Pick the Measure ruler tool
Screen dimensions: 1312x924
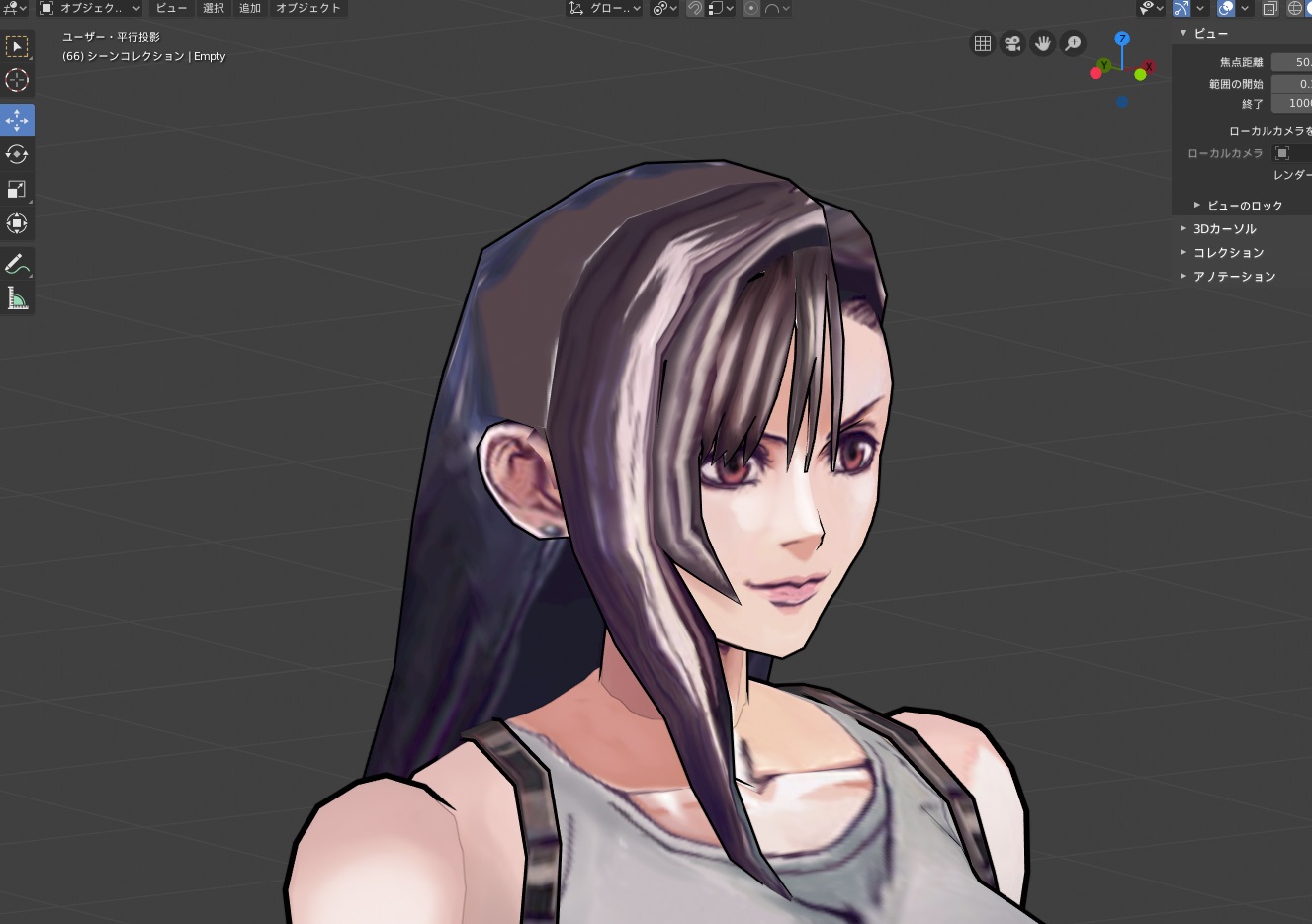pos(17,298)
